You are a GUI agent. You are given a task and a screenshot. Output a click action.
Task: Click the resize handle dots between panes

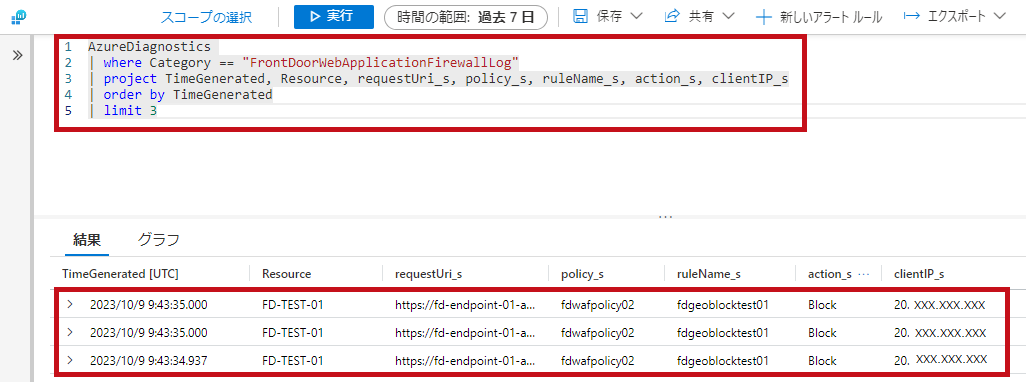(x=665, y=217)
